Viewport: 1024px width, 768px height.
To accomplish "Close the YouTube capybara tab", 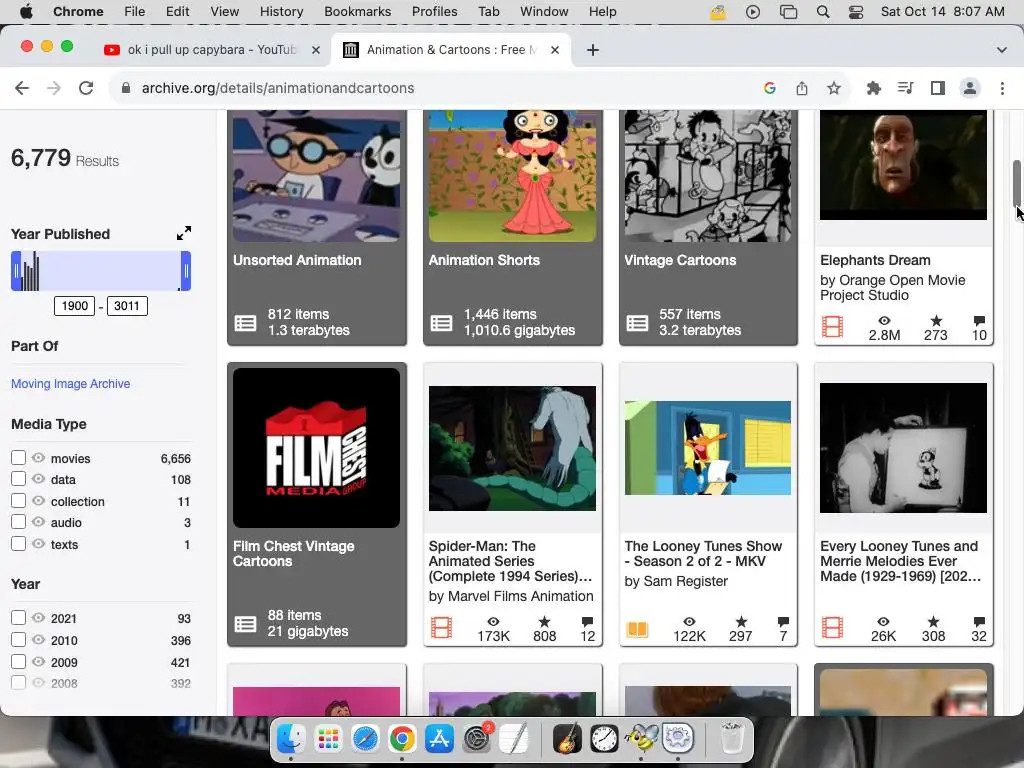I will coord(316,50).
